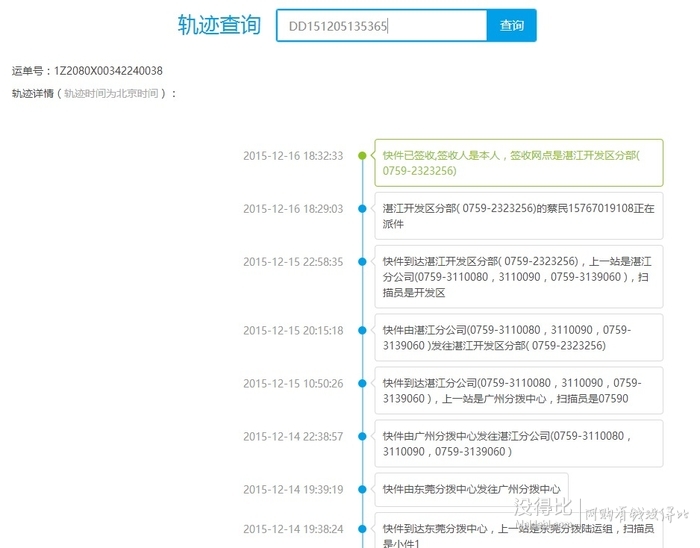This screenshot has height=548, width=700.
Task: Select the 轨迹查询 page title
Action: coord(219,25)
